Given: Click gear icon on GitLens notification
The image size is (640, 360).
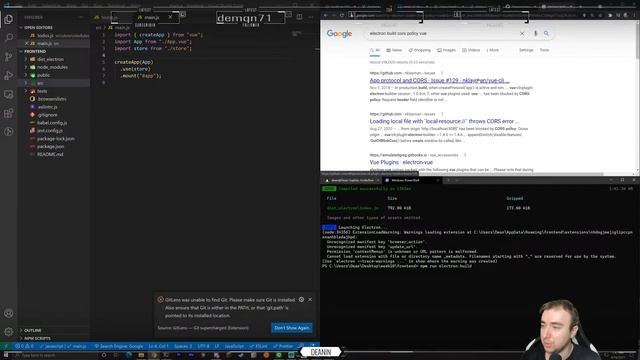Looking at the screenshot, I should (x=301, y=300).
